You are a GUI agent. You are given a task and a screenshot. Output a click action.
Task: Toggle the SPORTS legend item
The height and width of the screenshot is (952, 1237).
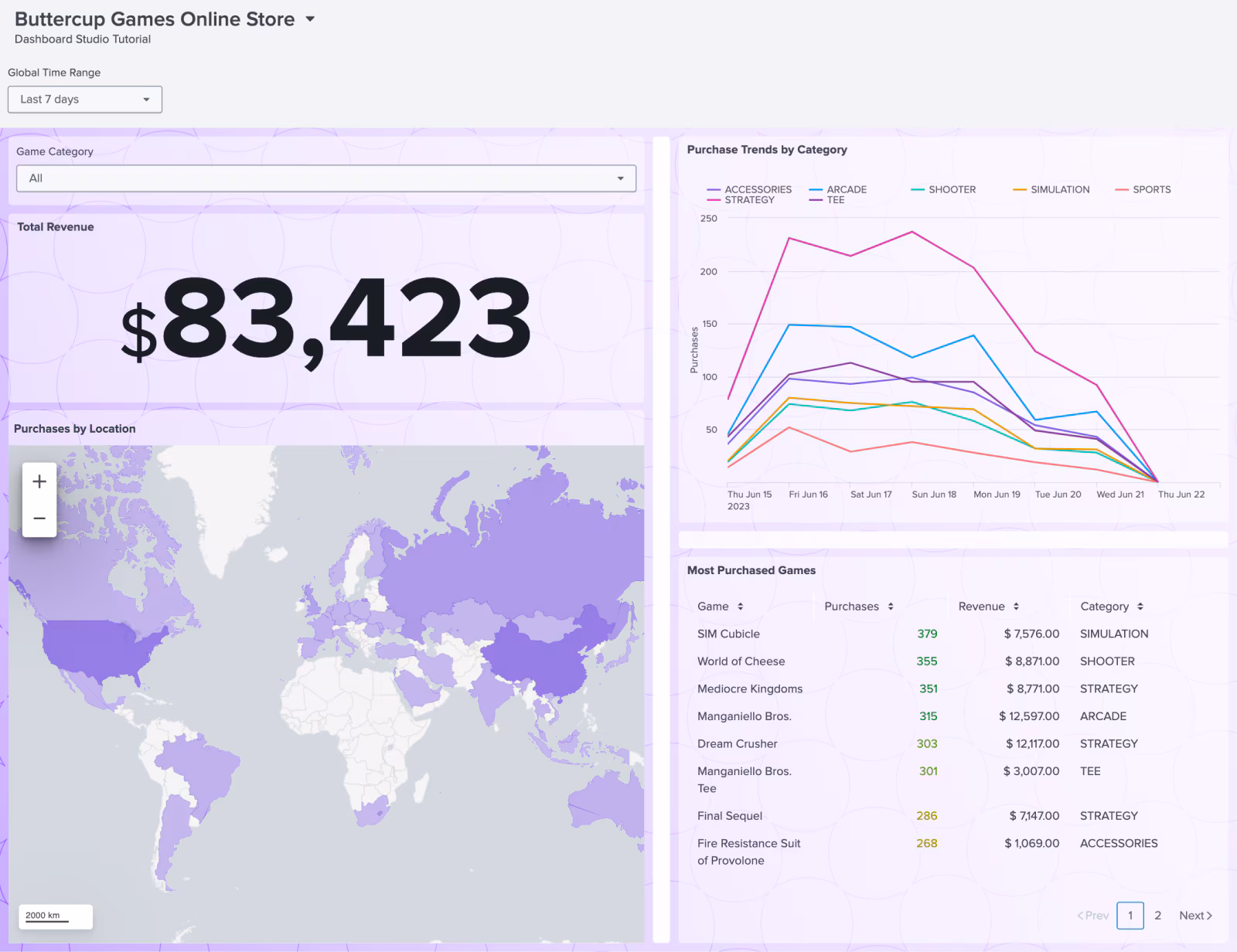(1151, 189)
